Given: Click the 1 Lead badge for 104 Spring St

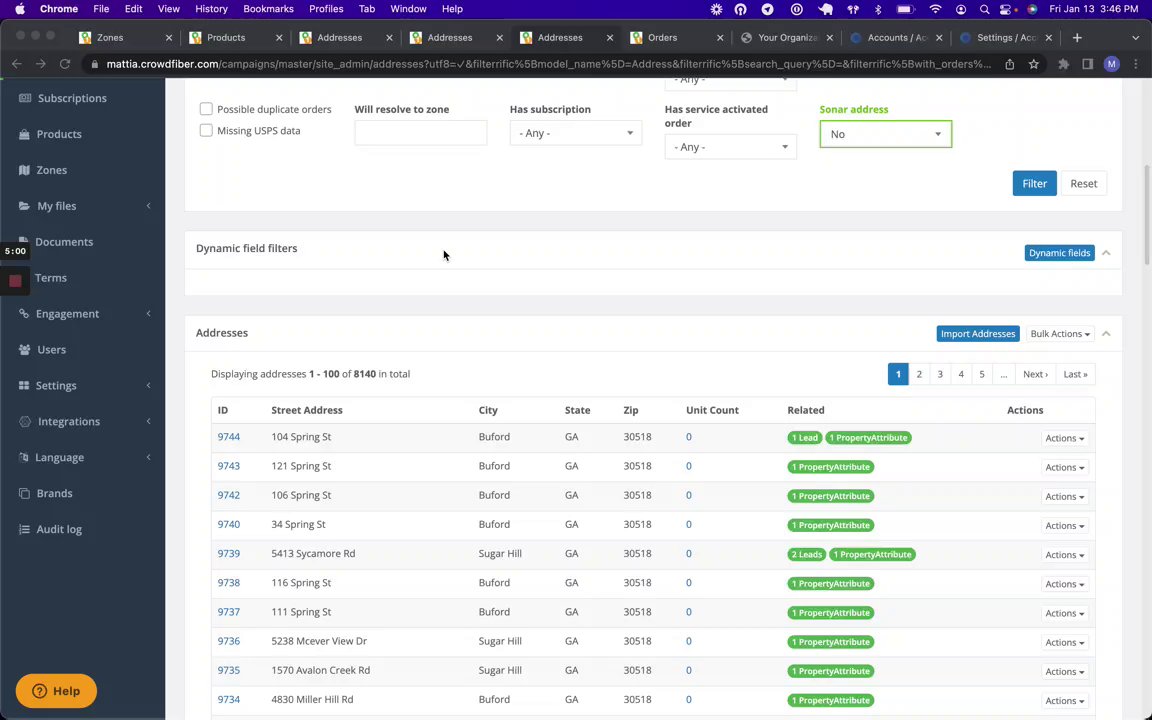Looking at the screenshot, I should coord(804,438).
